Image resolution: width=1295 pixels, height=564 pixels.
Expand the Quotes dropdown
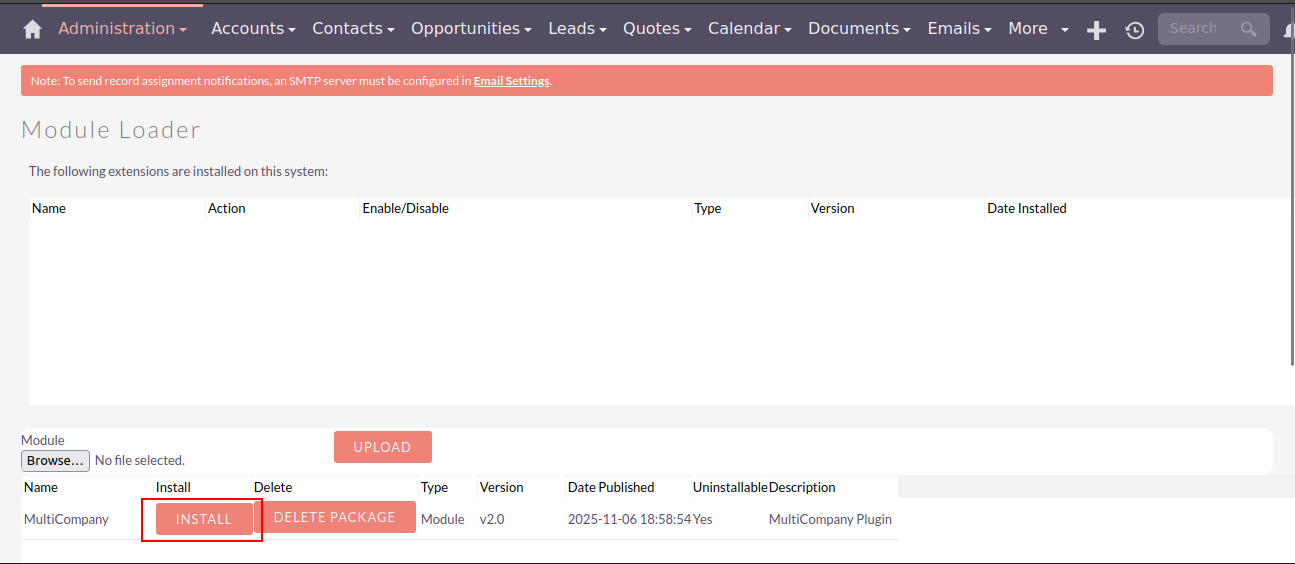point(657,28)
